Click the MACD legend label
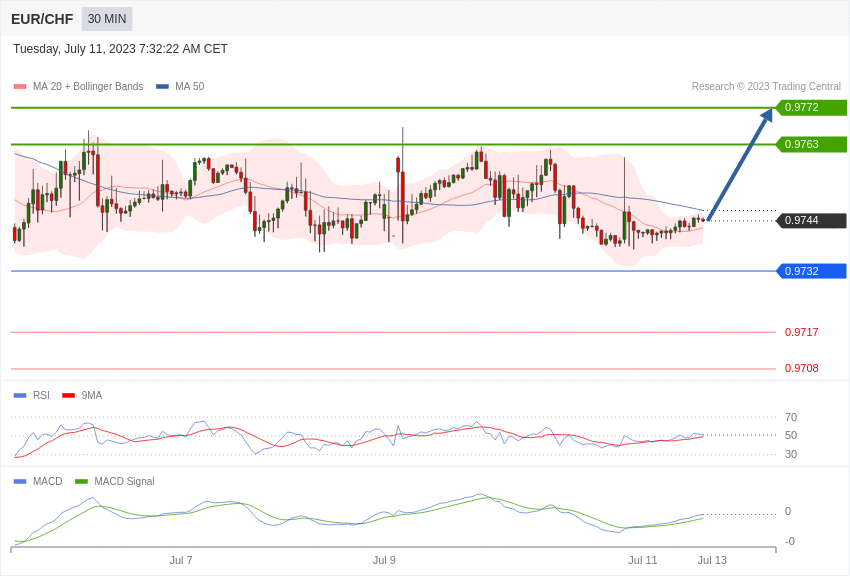850x576 pixels. [48, 481]
